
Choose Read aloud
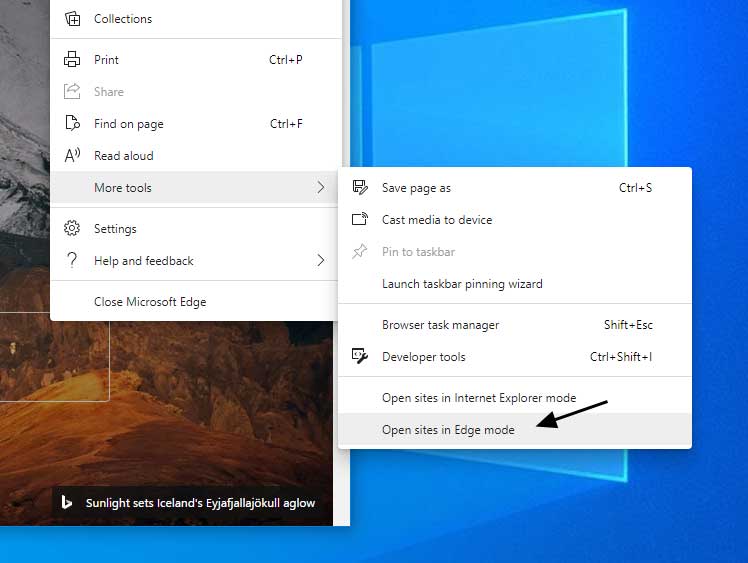click(196, 156)
